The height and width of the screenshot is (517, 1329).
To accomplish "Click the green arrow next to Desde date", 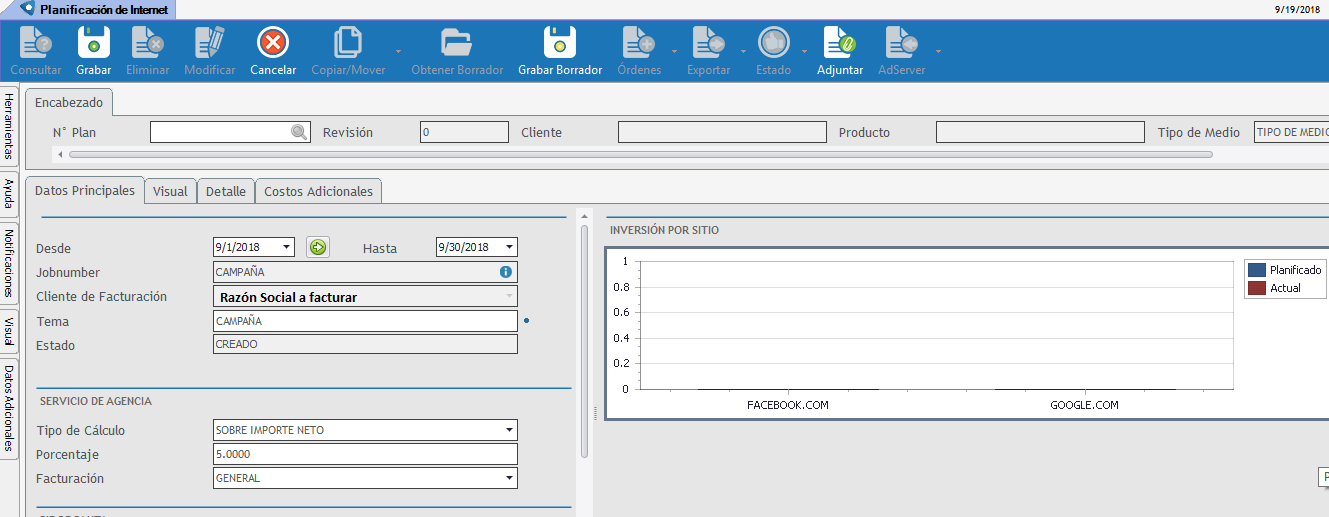I will click(318, 247).
